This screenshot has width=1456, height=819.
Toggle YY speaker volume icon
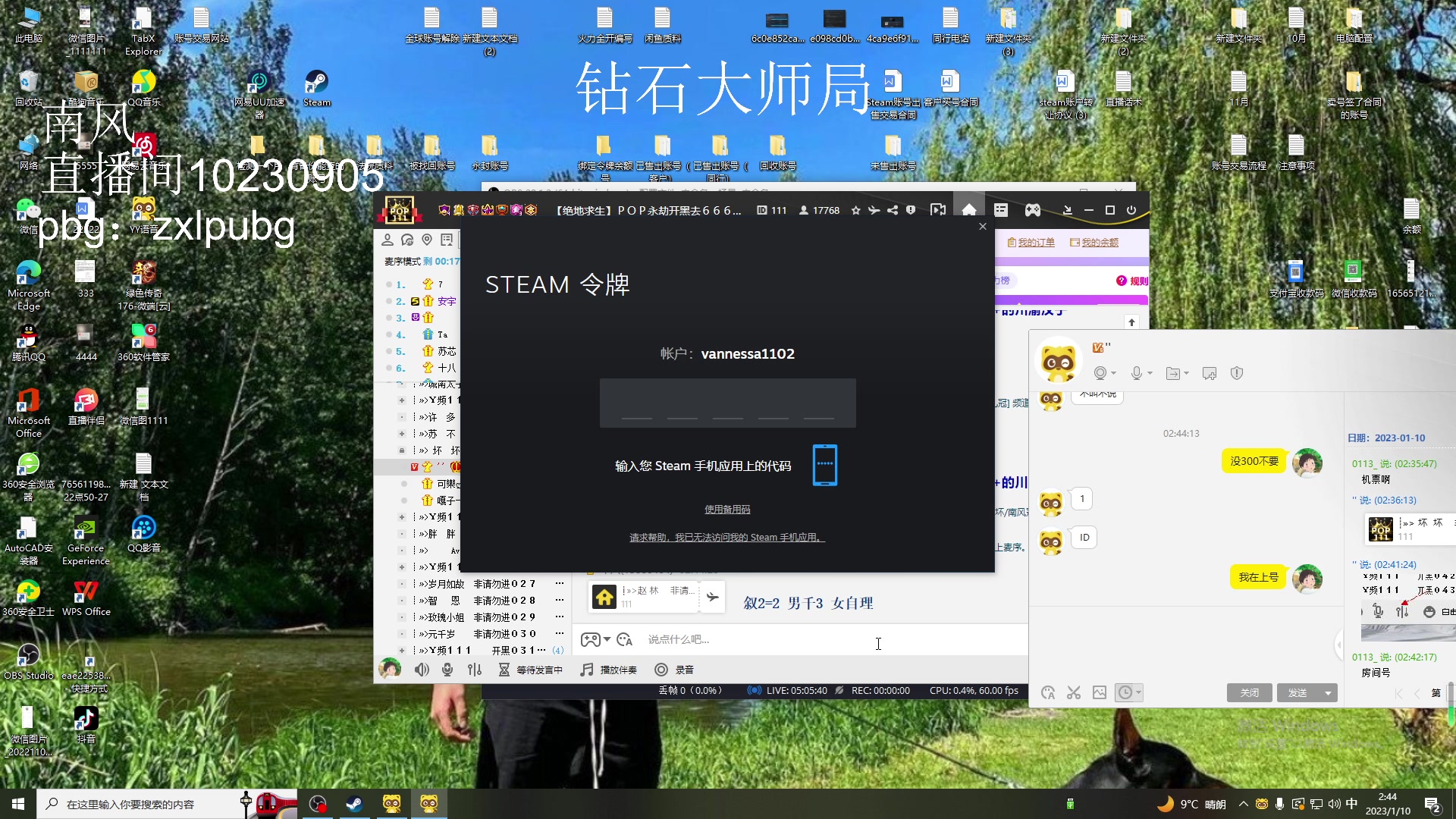pyautogui.click(x=422, y=670)
